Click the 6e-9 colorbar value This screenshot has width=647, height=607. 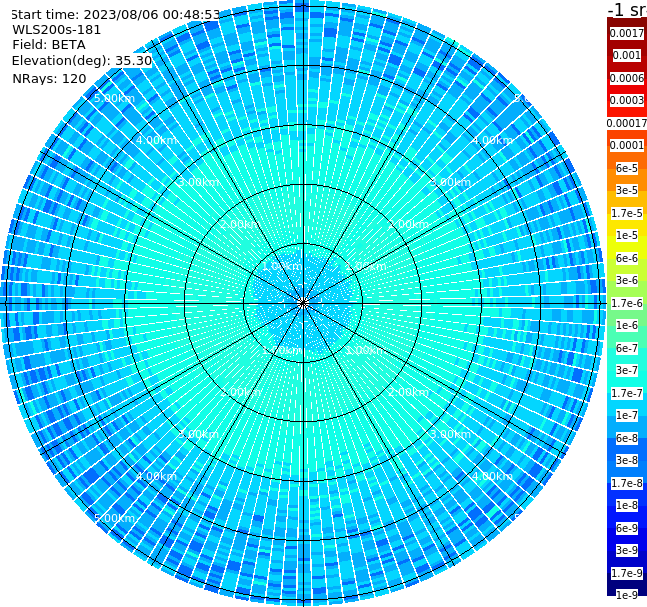click(627, 528)
